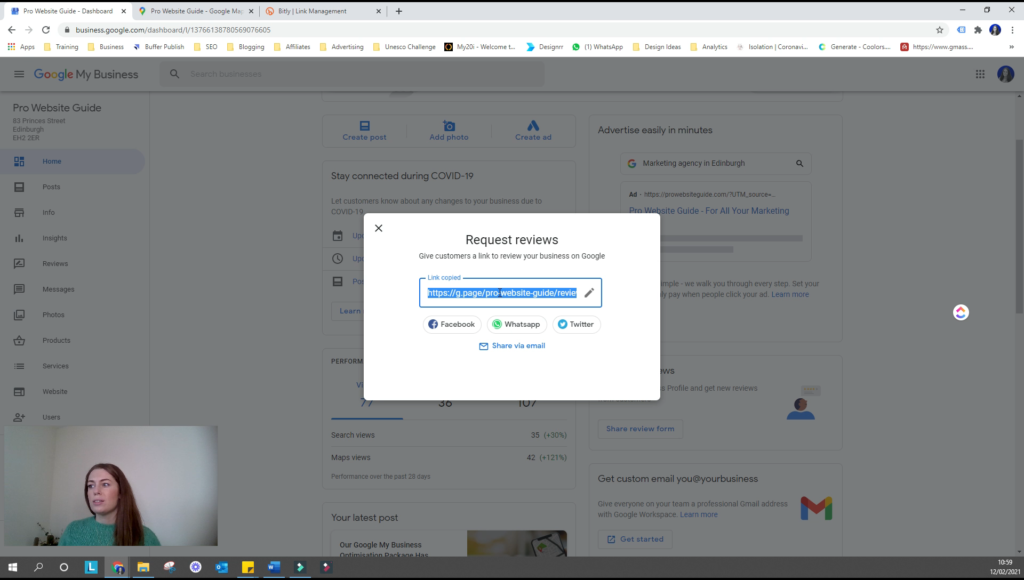Switch to Pro Website Guide Google Maps tab

coord(195,11)
